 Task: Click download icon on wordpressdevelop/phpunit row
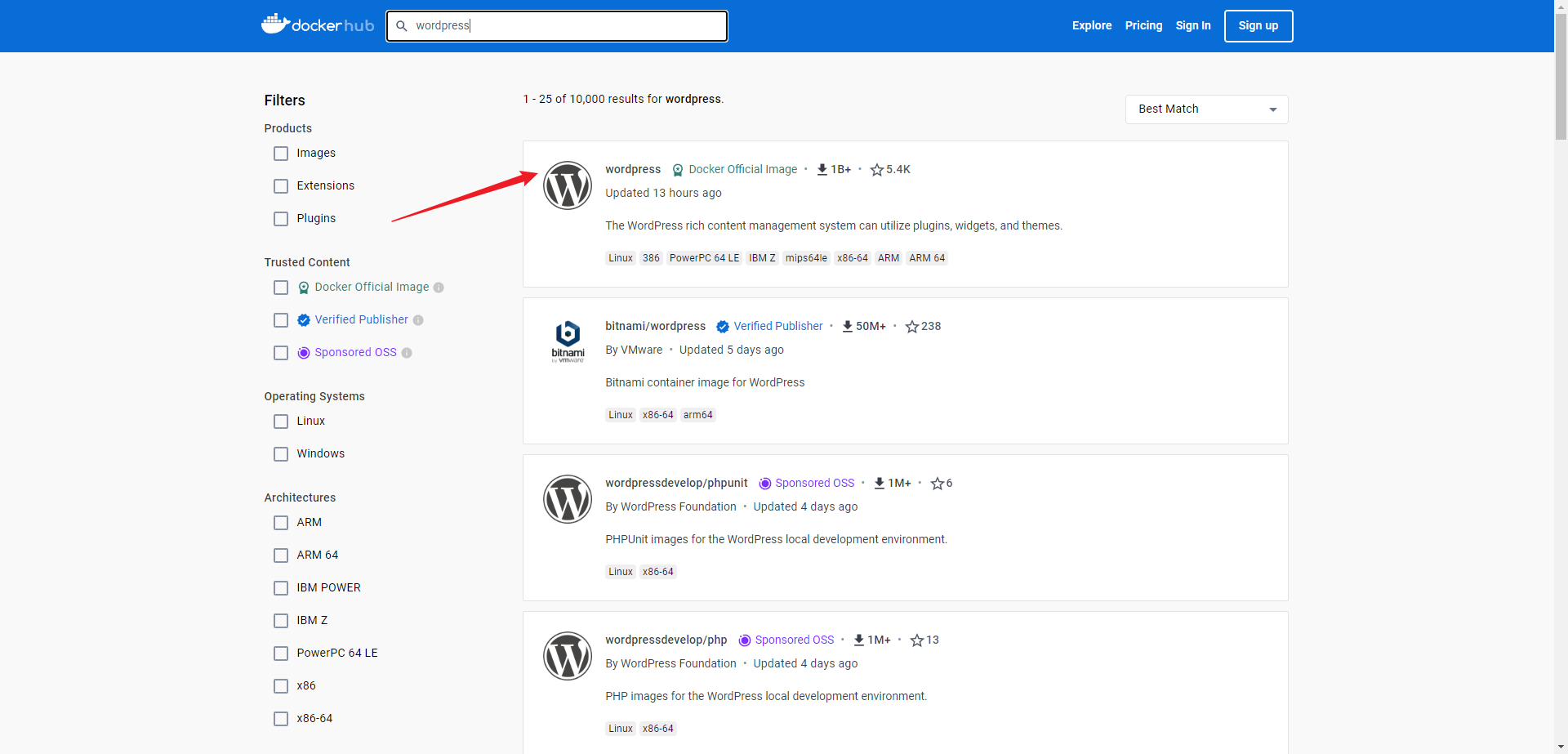pos(880,483)
